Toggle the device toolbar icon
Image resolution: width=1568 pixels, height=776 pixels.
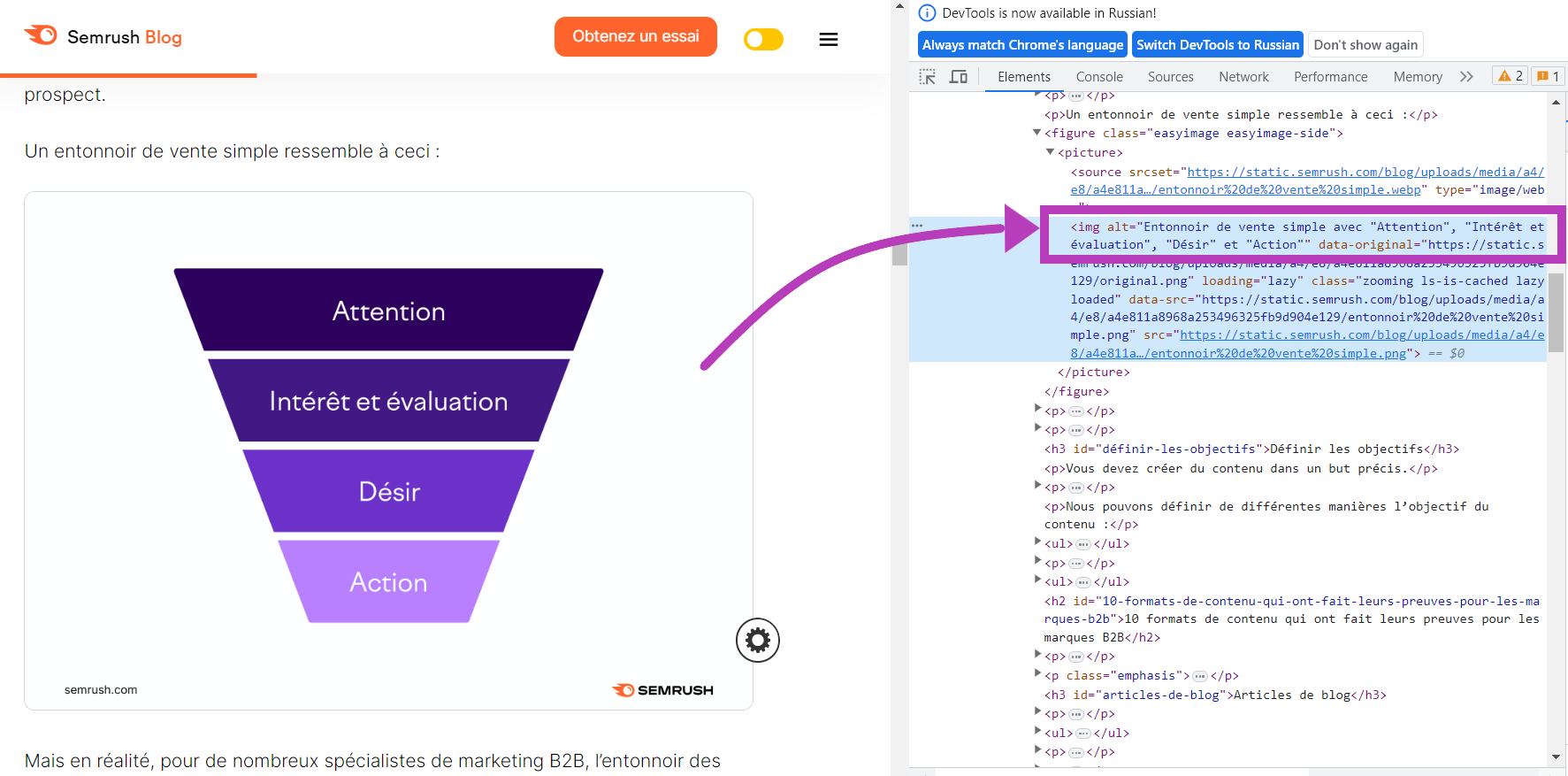(958, 77)
